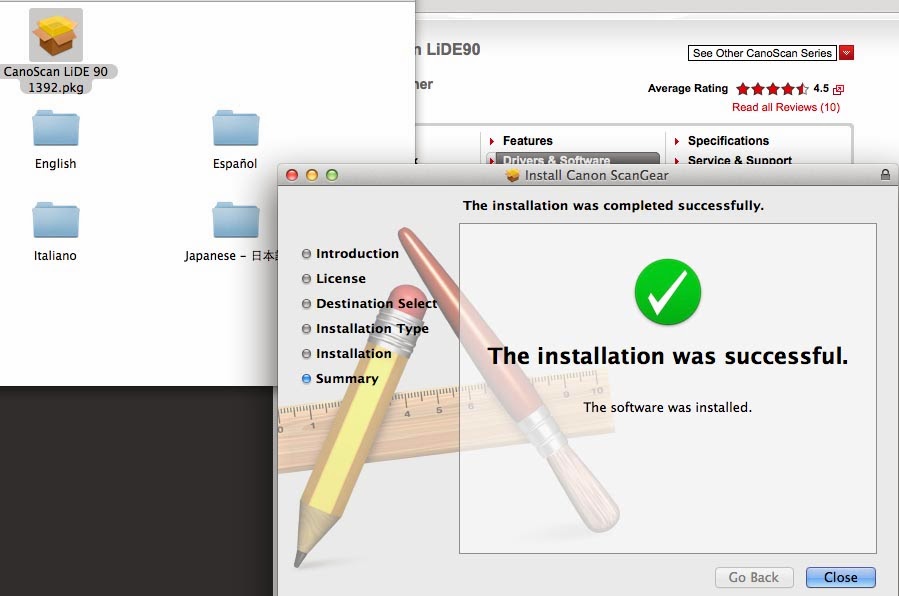Open the Español folder
This screenshot has height=596, width=899.
pos(236,128)
